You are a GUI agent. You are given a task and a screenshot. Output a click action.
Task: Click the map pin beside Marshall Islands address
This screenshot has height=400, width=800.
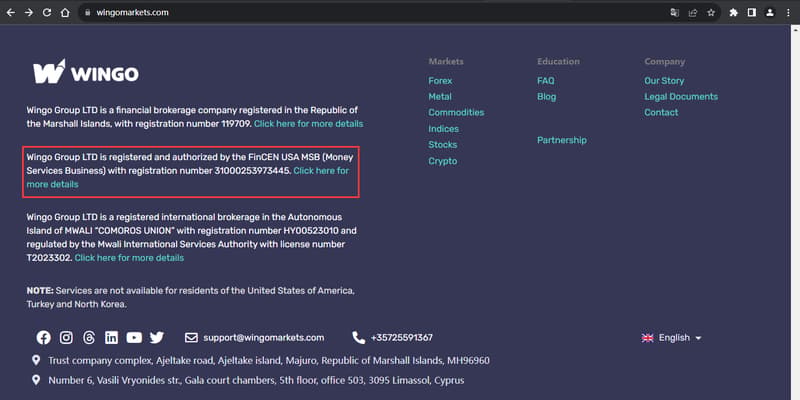pyautogui.click(x=36, y=360)
